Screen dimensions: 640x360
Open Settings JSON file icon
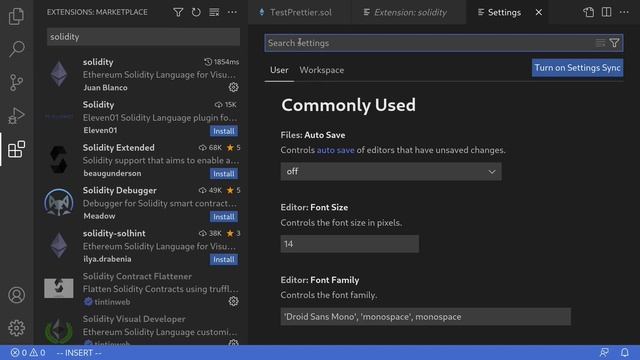589,12
